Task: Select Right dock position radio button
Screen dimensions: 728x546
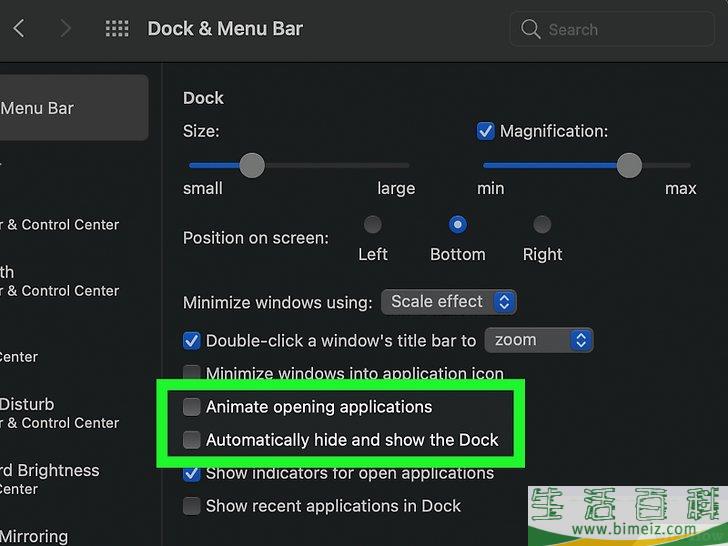Action: coord(542,225)
